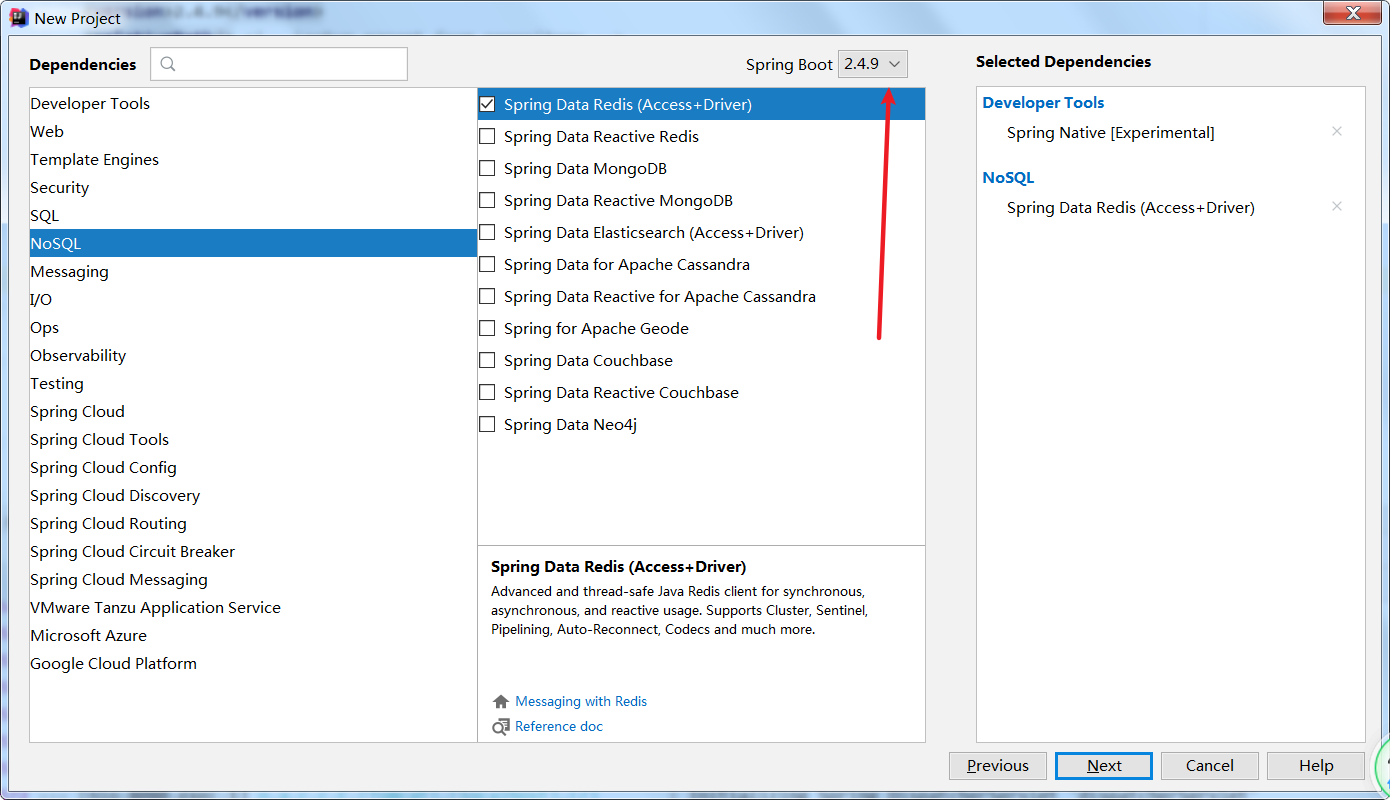
Task: Click the Previous button
Action: 998,766
